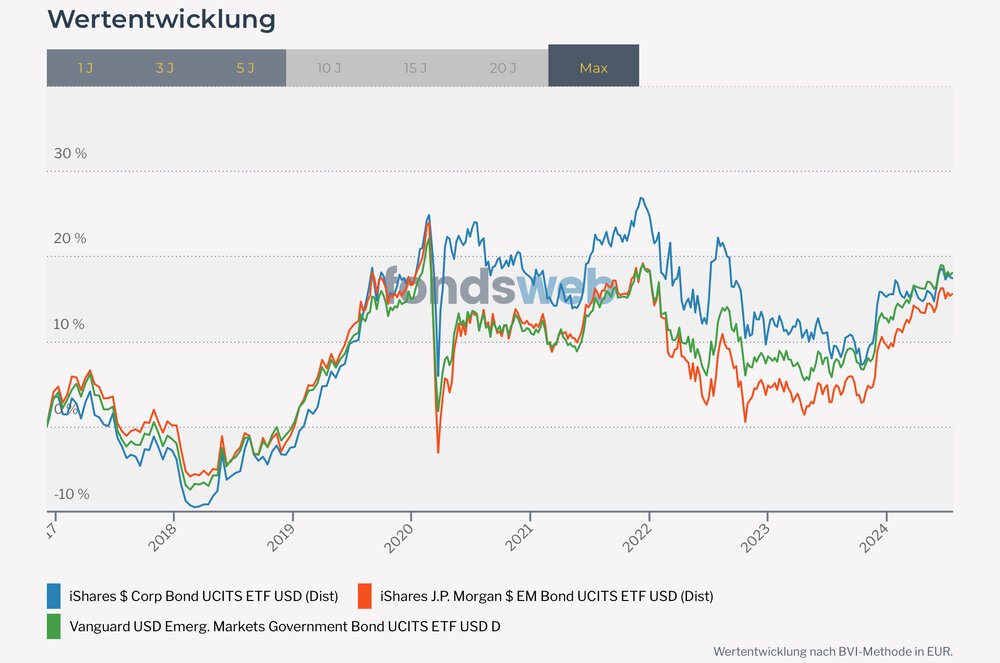Click the -10 % y-axis label
The width and height of the screenshot is (1000, 663).
(72, 494)
